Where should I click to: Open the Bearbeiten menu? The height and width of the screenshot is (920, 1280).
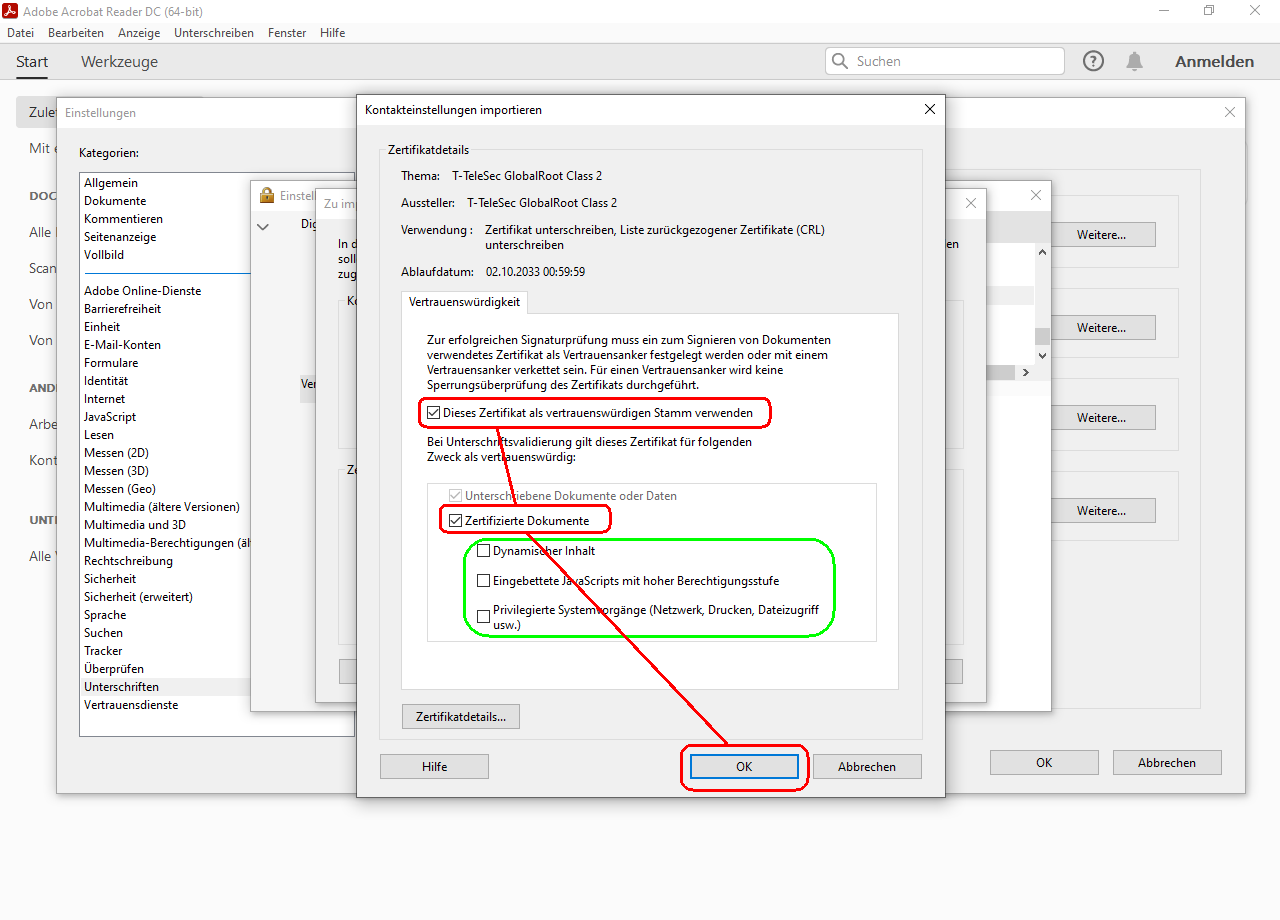pos(76,33)
